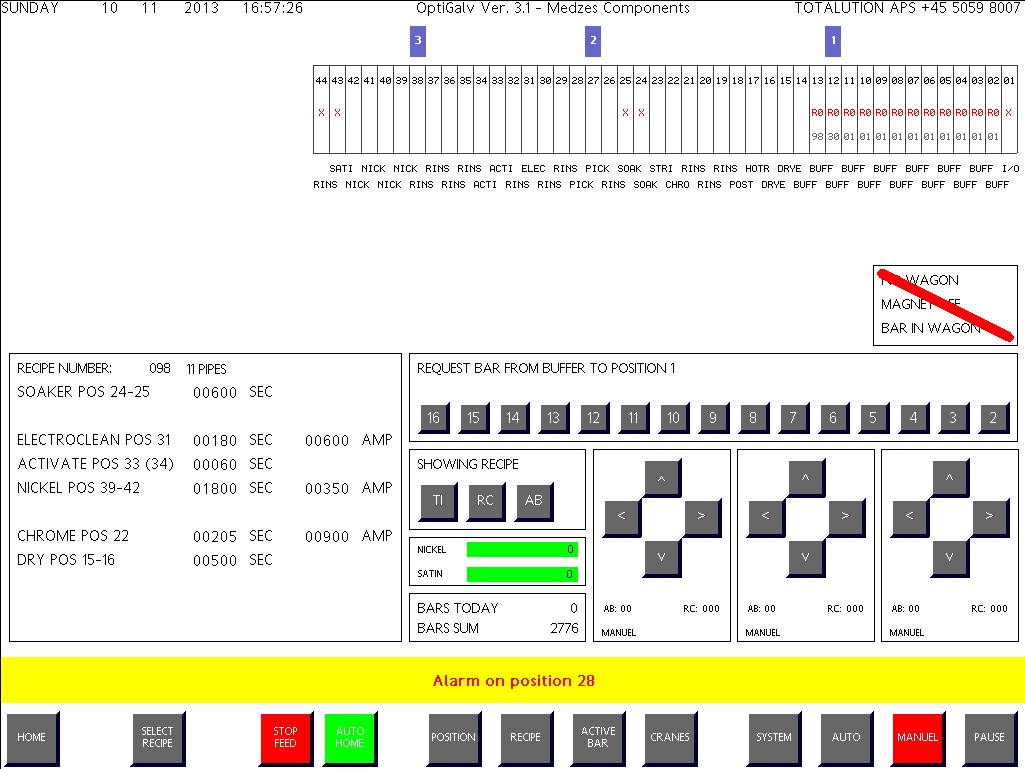
Task: Click the left arrow in the right crane panel
Action: 910,517
